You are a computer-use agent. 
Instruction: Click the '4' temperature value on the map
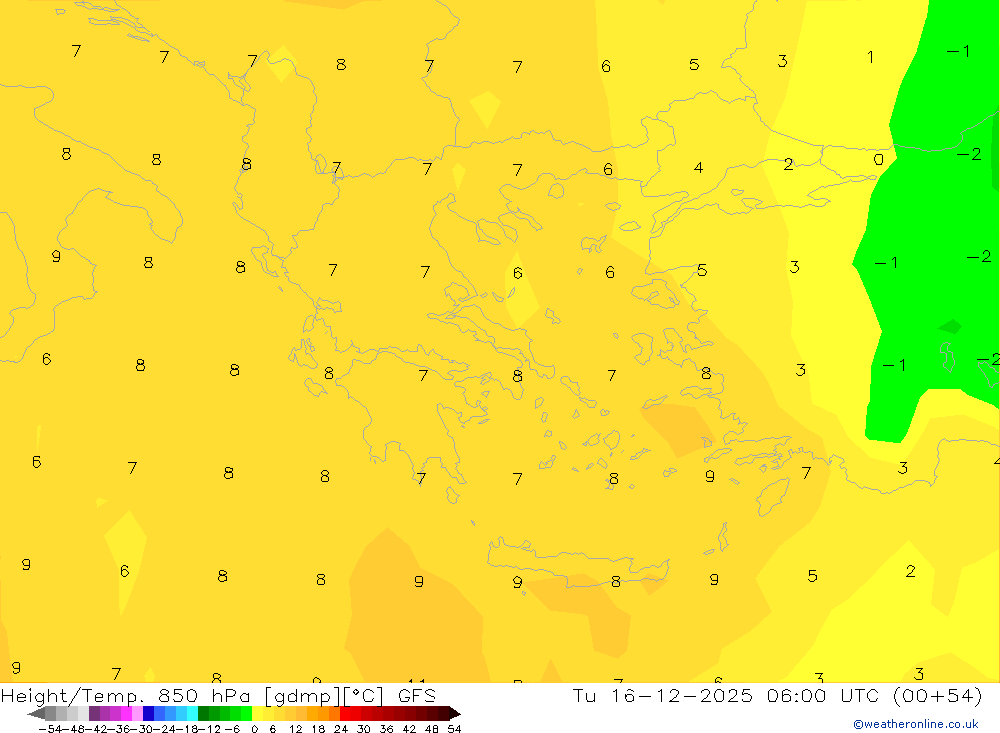pos(698,167)
